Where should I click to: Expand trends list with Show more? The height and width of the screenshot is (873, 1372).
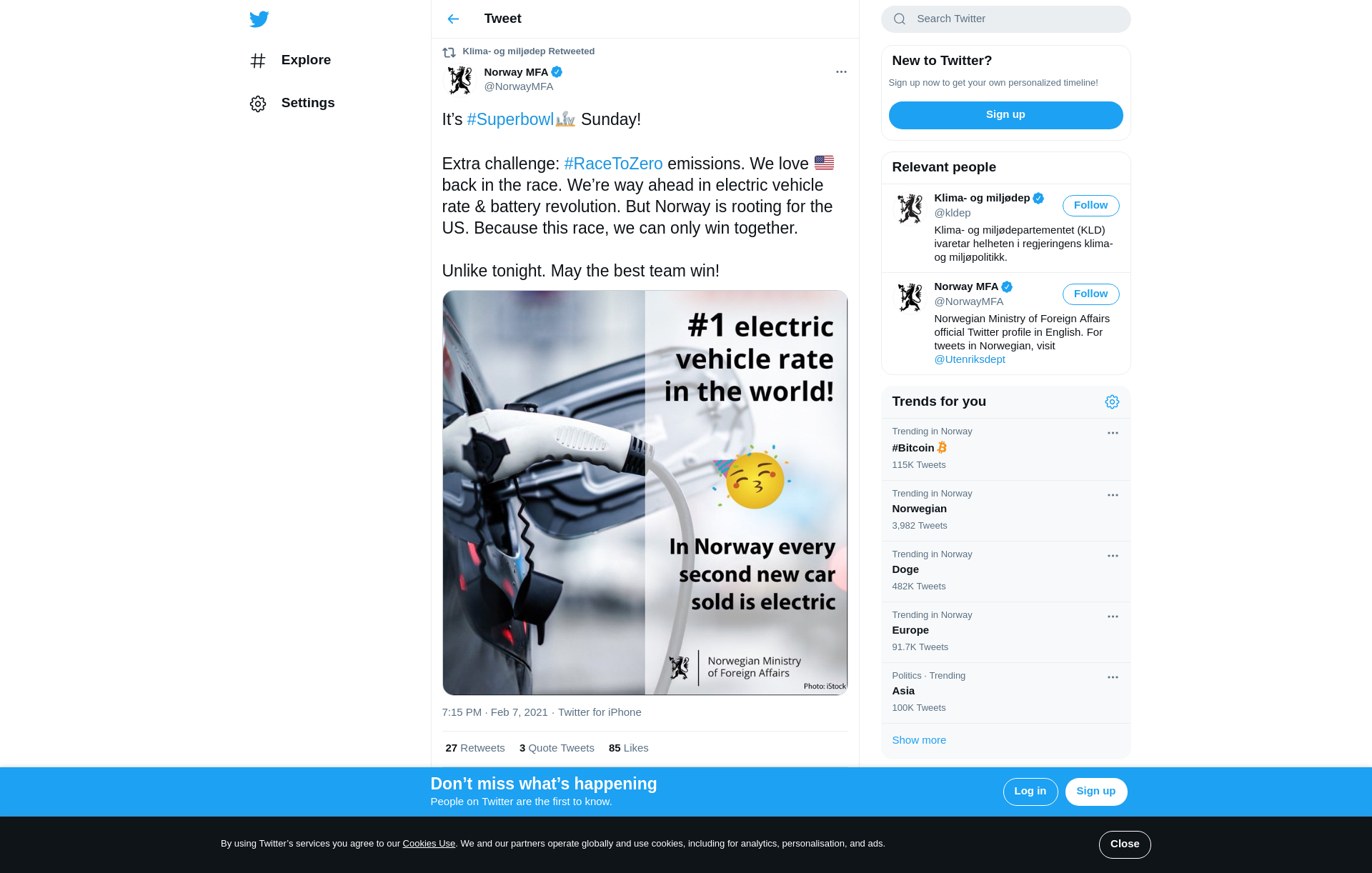(x=919, y=741)
